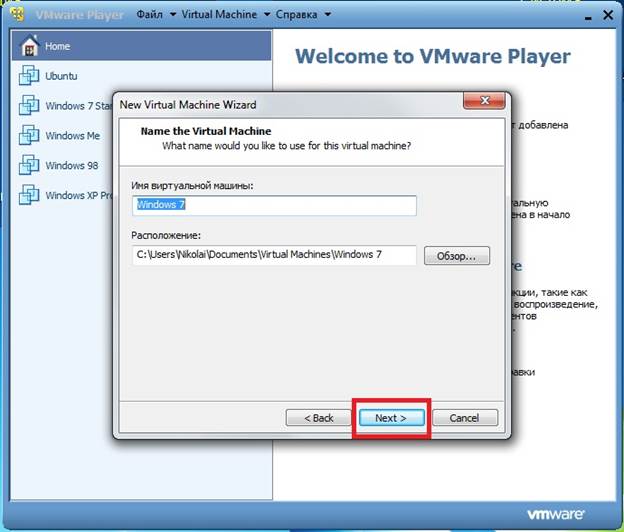Click the Расположение path field
Viewport: 624px width, 532px height.
[x=274, y=255]
